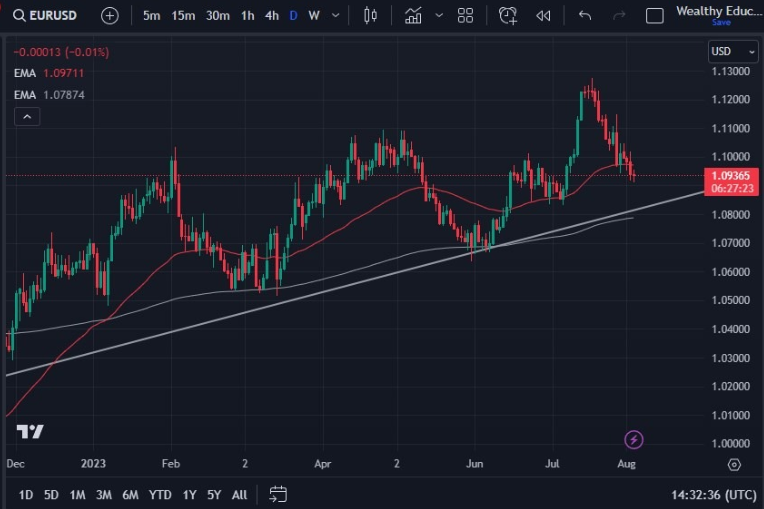
Task: Switch to the 4h timeframe
Action: click(272, 15)
